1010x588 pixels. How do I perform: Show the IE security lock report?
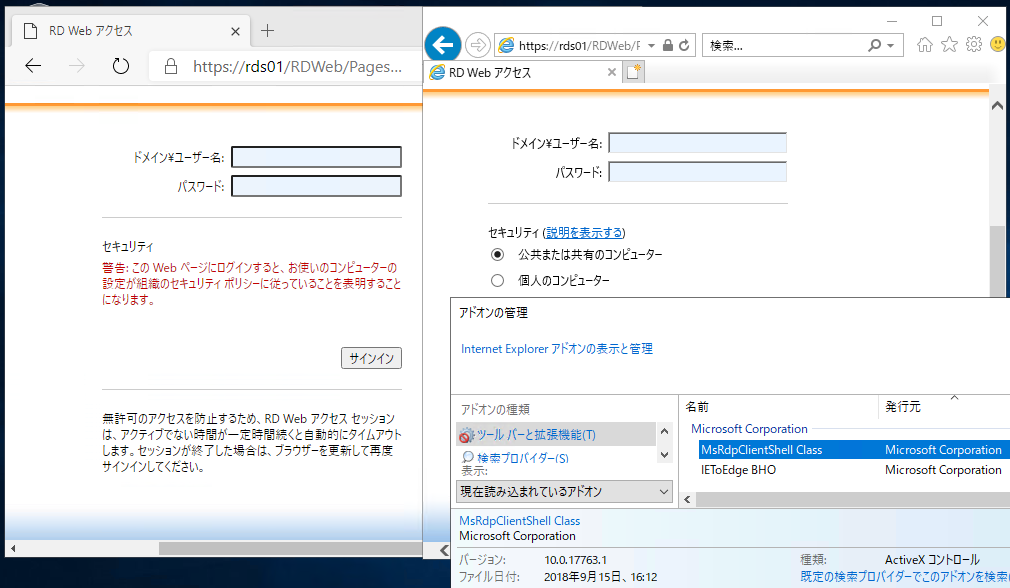(x=668, y=45)
